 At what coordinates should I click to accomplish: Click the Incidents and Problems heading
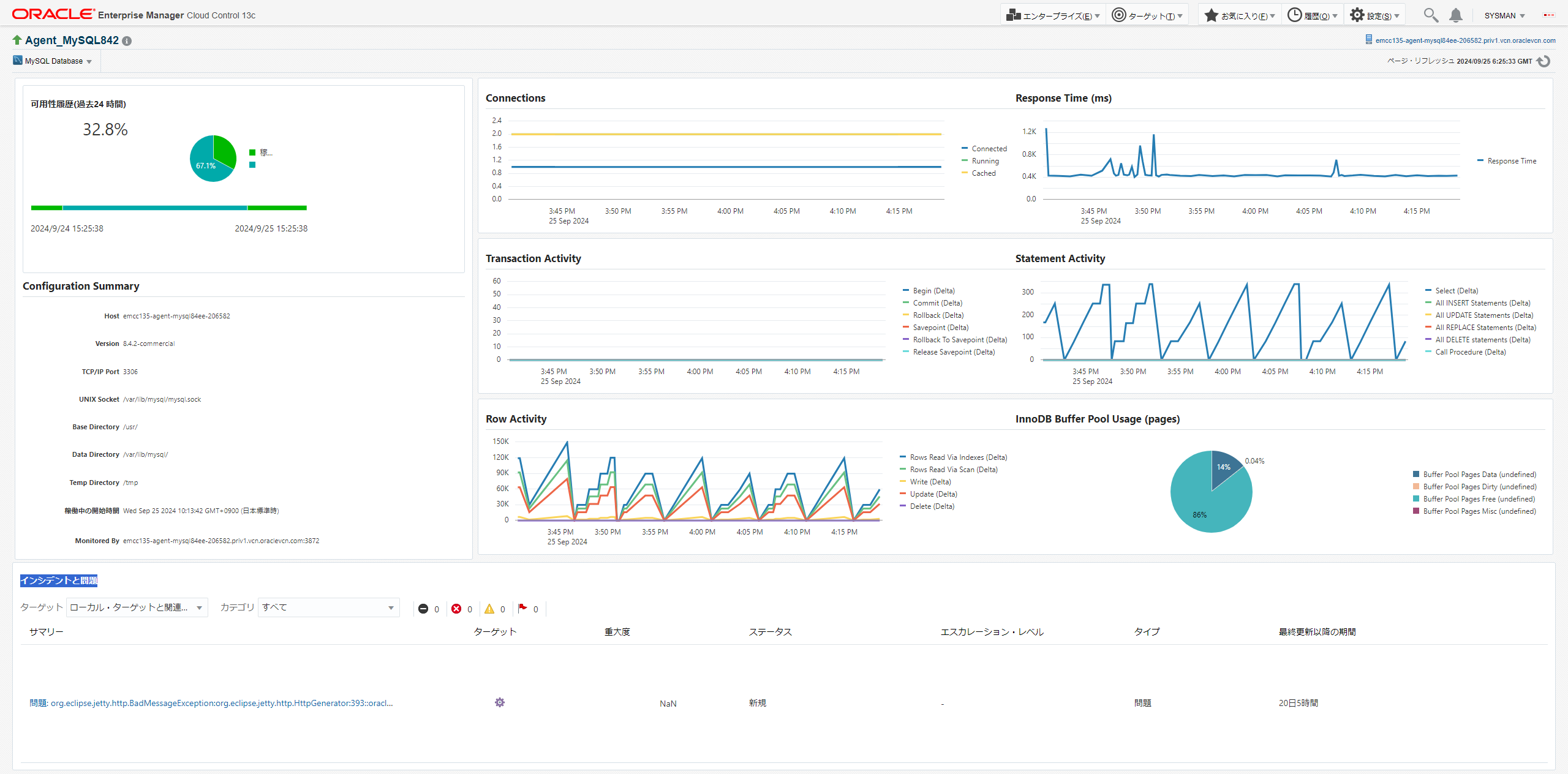tap(59, 580)
